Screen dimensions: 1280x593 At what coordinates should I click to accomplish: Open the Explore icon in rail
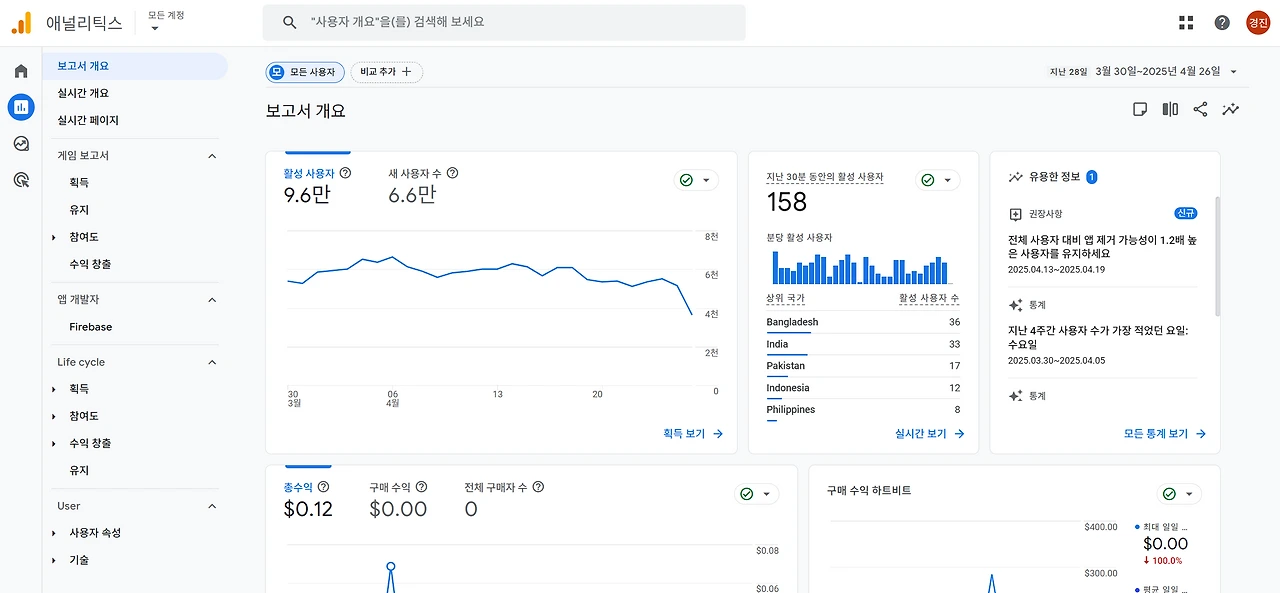(x=21, y=144)
